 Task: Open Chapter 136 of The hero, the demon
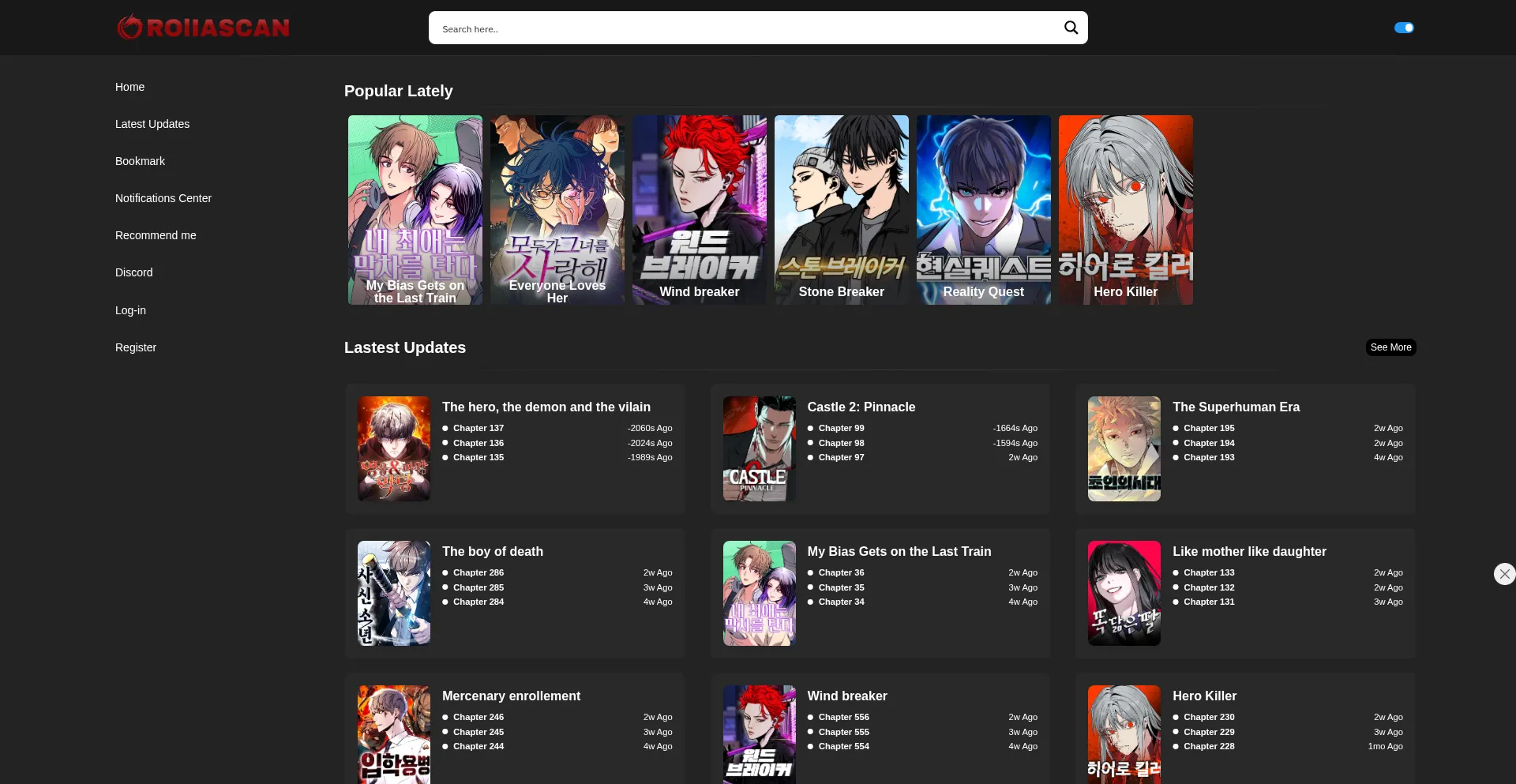click(478, 443)
